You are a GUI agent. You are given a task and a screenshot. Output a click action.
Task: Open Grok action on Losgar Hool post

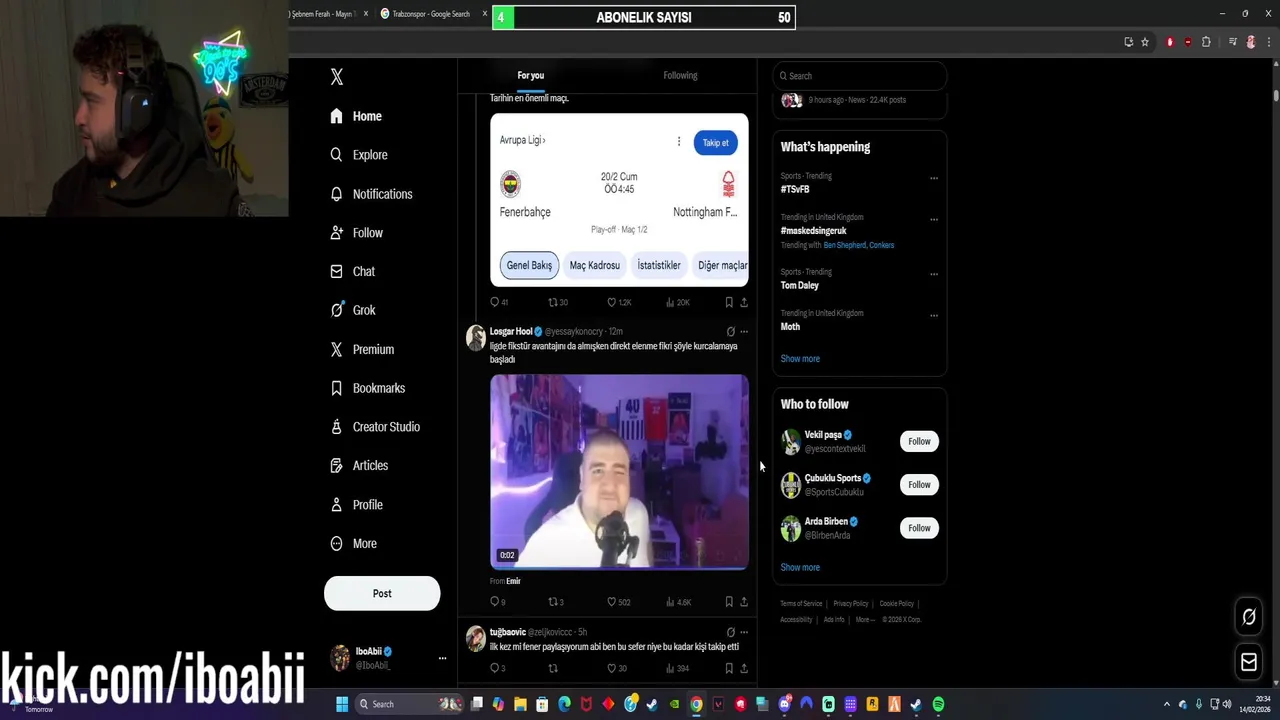click(730, 332)
